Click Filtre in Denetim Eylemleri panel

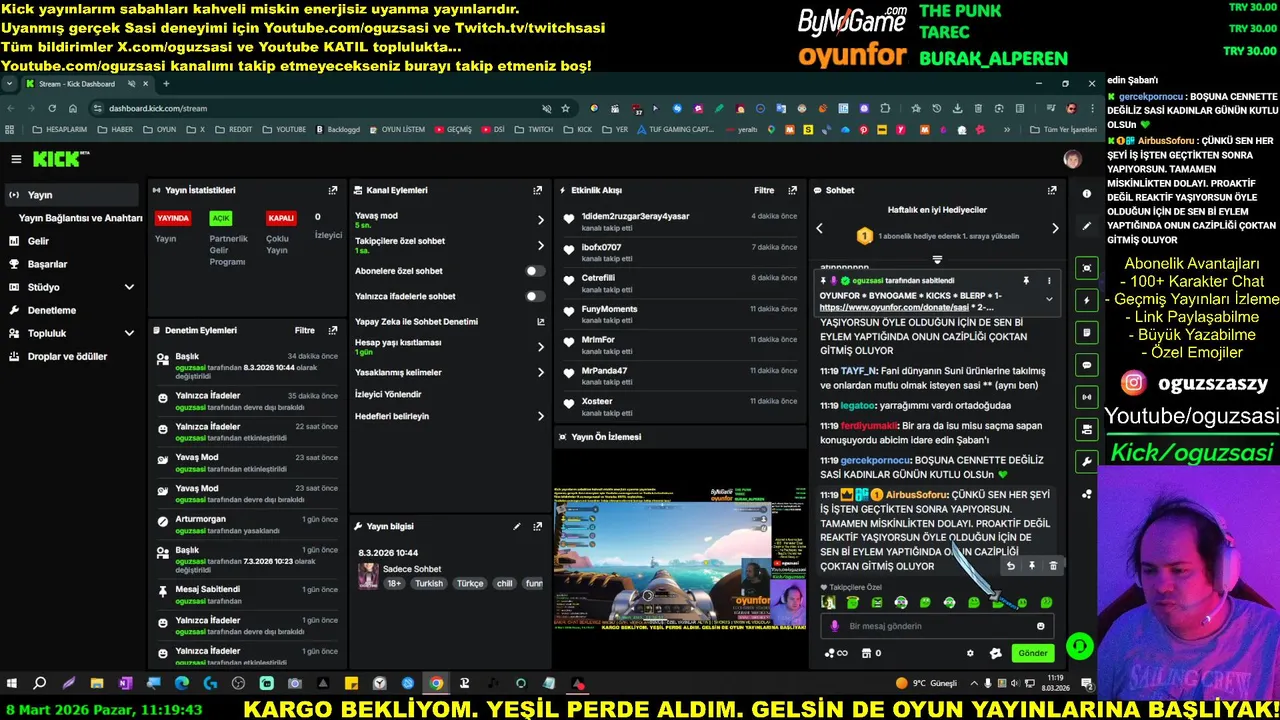tap(305, 330)
